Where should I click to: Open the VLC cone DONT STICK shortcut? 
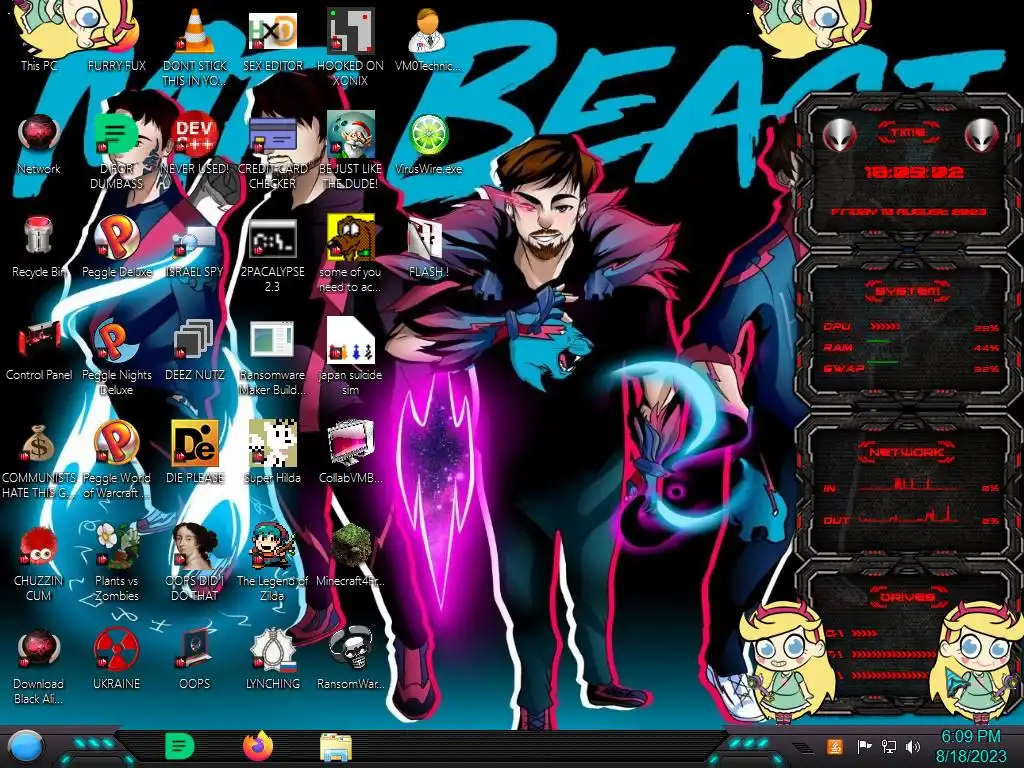tap(195, 46)
